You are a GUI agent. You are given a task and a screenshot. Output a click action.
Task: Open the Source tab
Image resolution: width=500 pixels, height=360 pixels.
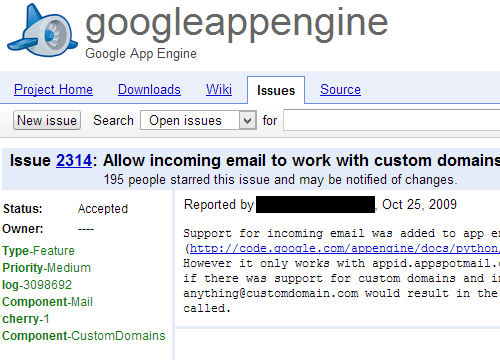[x=340, y=90]
